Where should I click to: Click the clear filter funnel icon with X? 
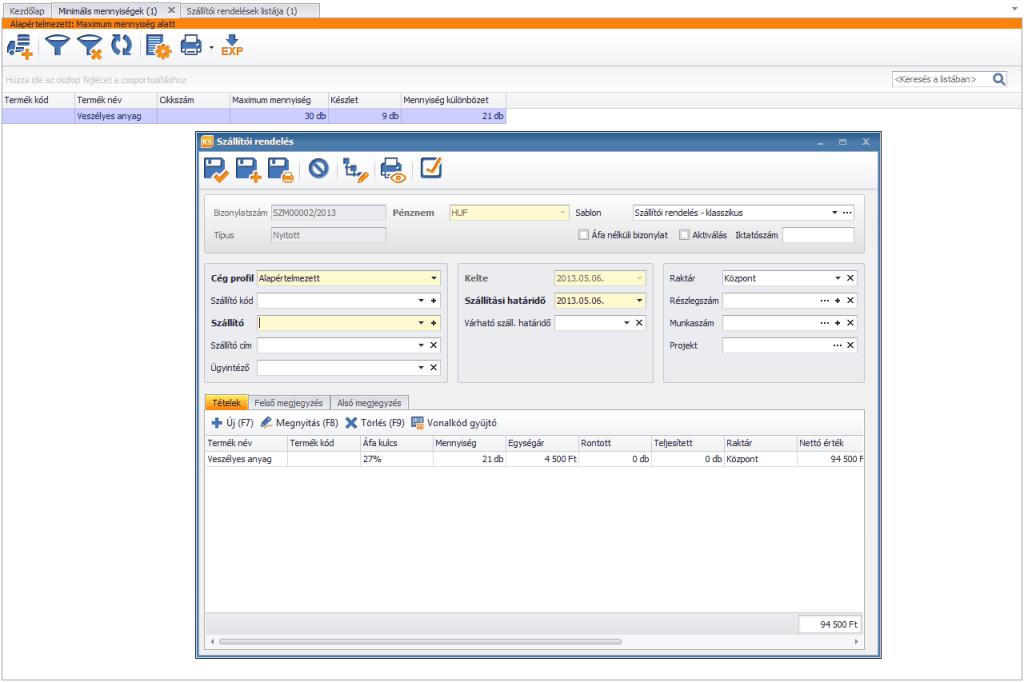pos(90,46)
